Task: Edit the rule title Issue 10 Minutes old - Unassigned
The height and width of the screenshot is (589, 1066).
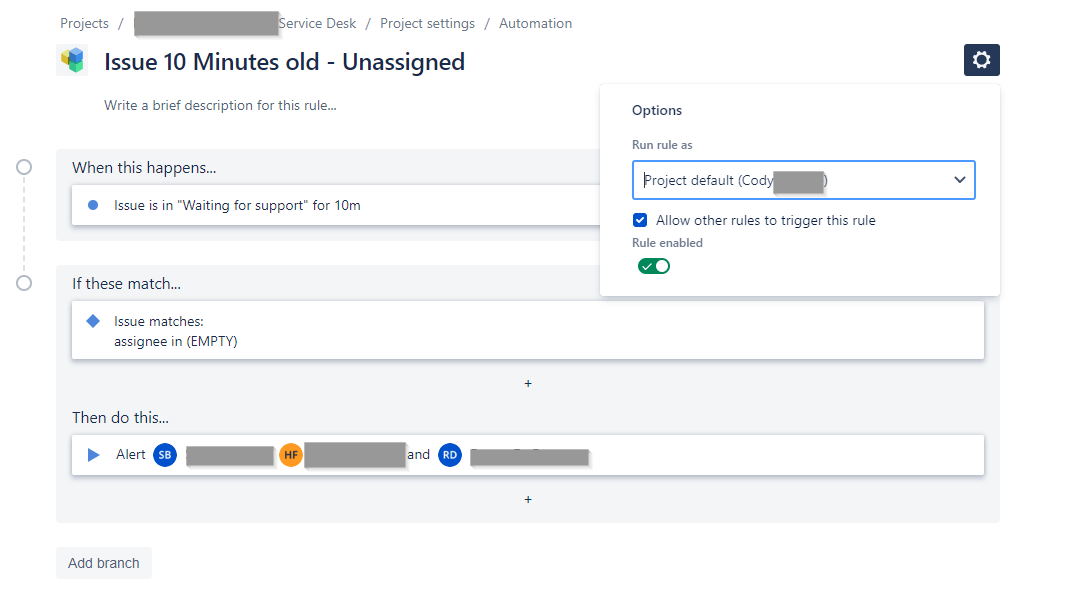Action: pos(284,62)
